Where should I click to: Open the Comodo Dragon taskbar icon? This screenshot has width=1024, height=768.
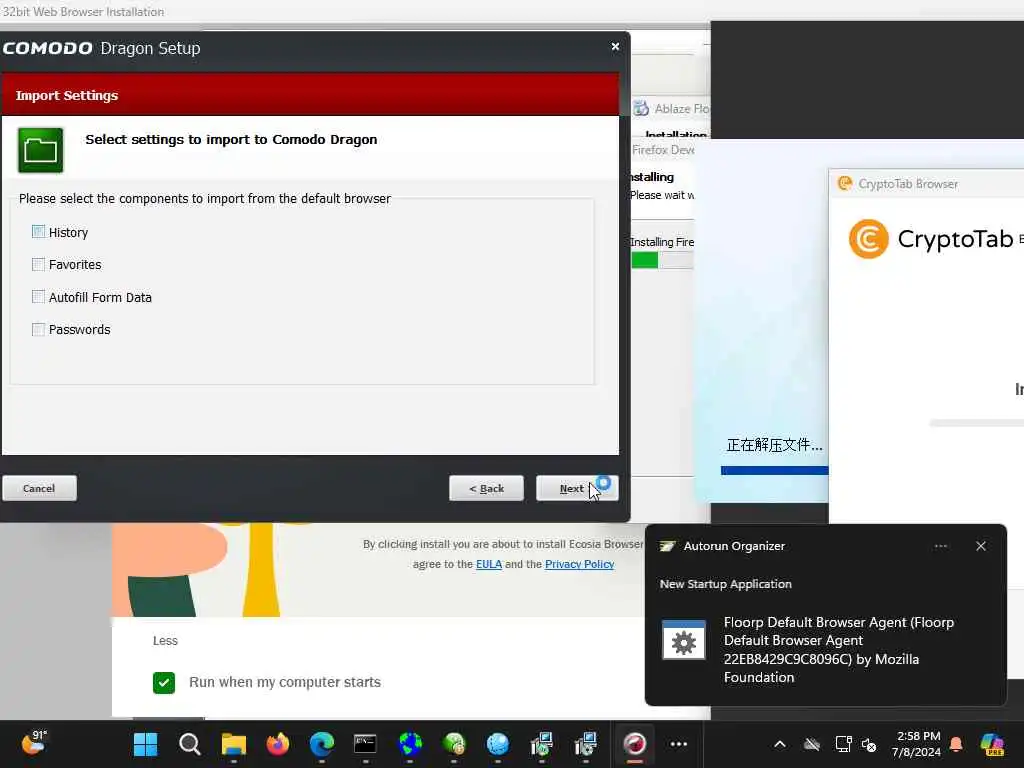coord(634,744)
